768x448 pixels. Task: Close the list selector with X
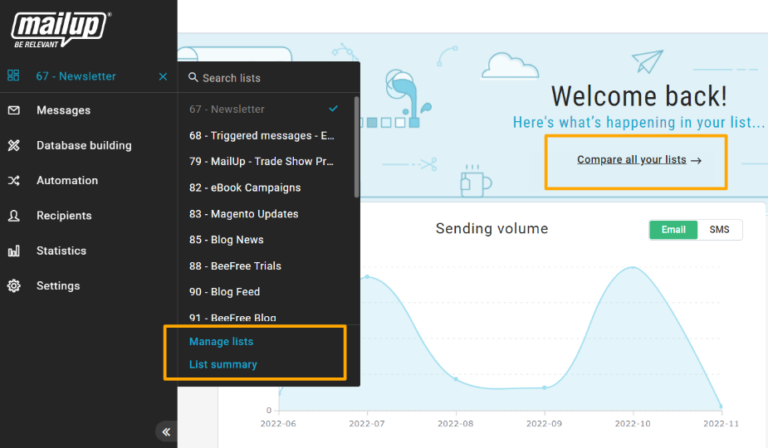163,77
